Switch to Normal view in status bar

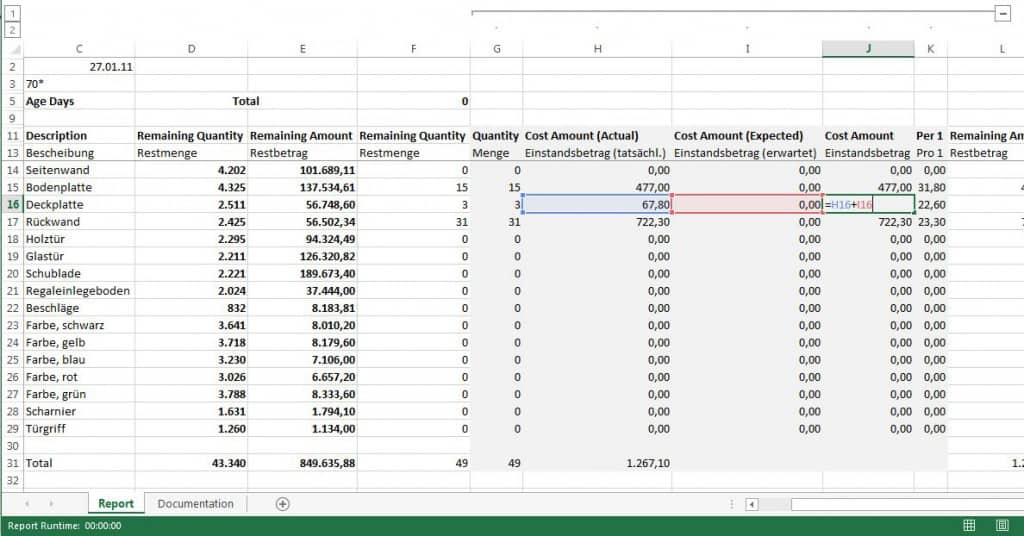969,525
